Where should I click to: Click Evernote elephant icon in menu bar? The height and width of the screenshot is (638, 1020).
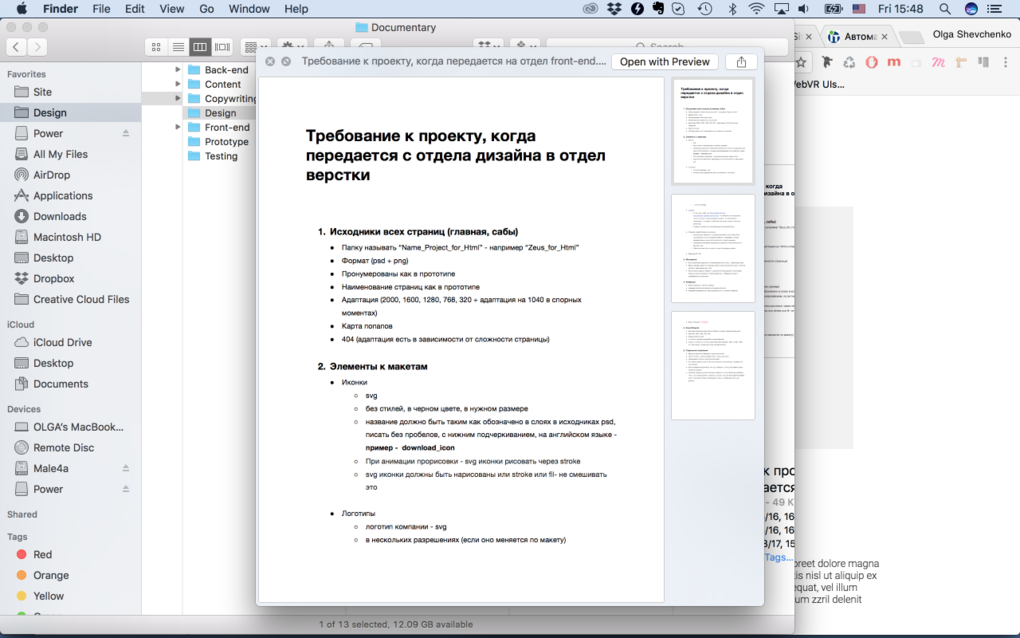658,9
